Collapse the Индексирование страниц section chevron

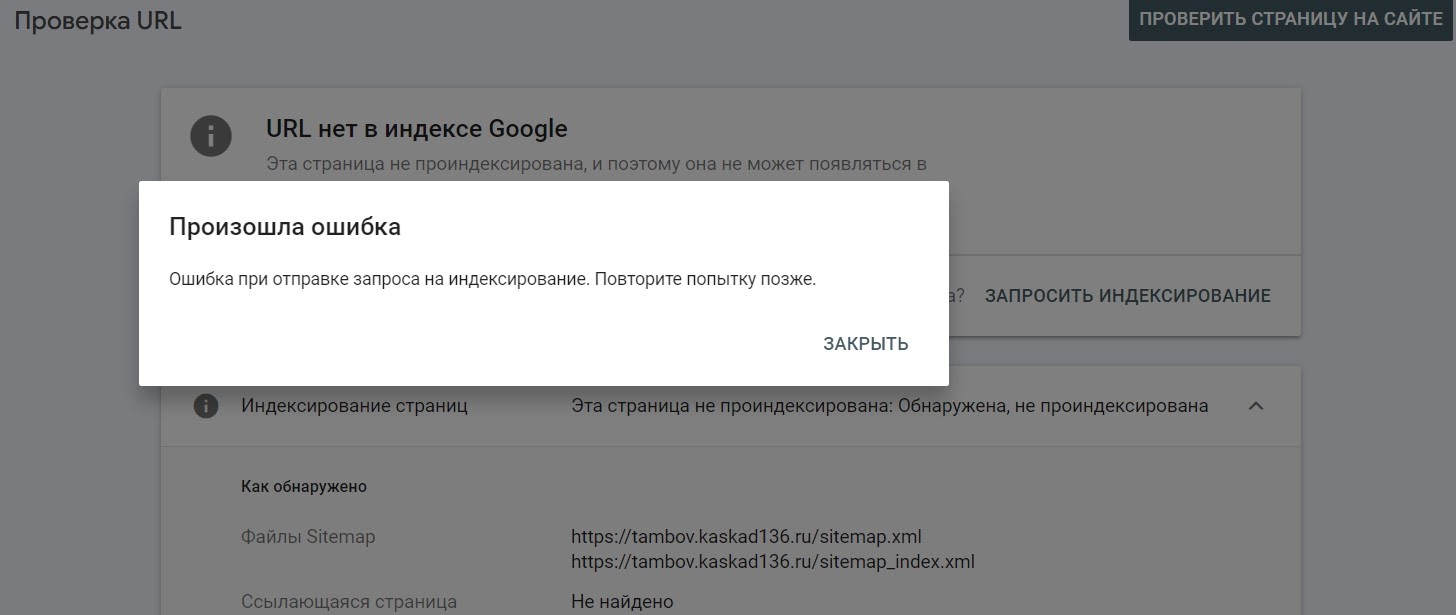click(1257, 406)
